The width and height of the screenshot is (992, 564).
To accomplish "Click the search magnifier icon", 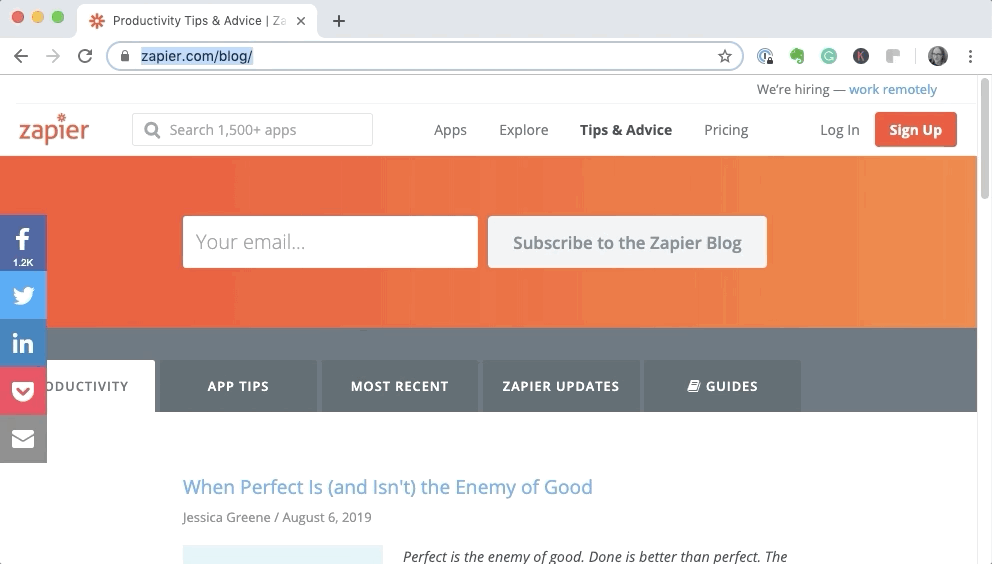I will [x=152, y=130].
